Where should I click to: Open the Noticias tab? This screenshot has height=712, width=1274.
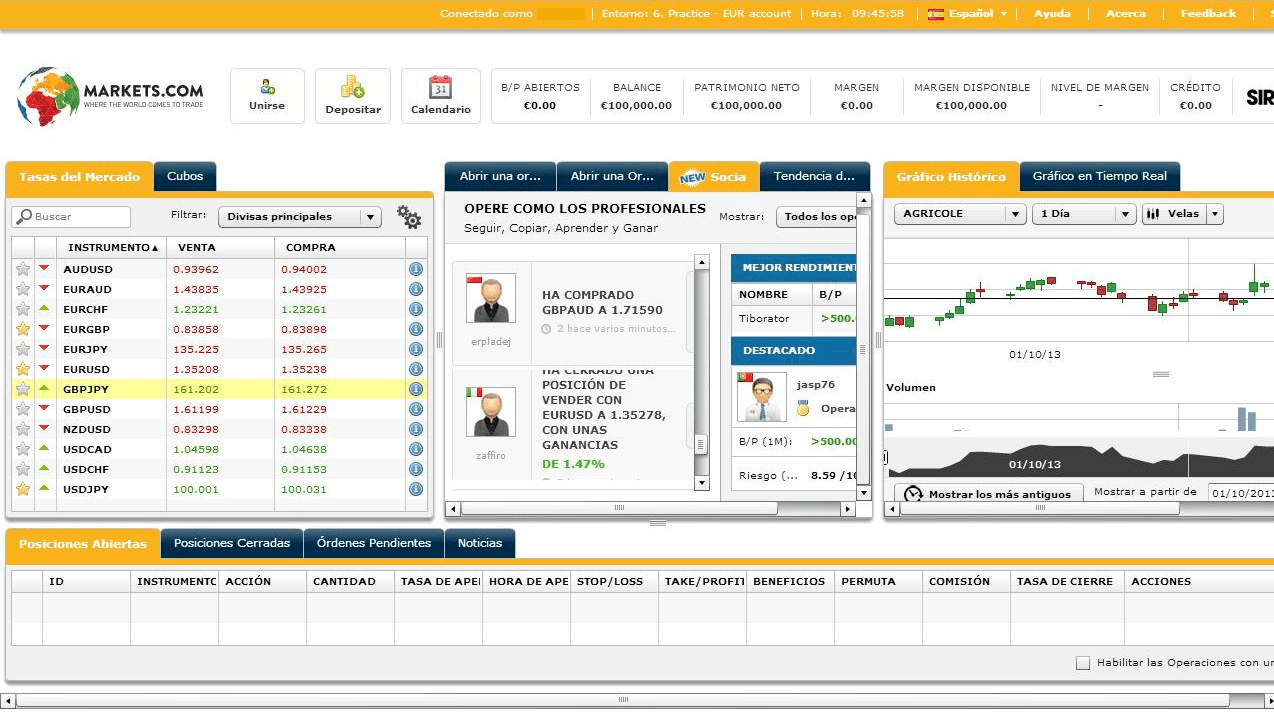480,543
